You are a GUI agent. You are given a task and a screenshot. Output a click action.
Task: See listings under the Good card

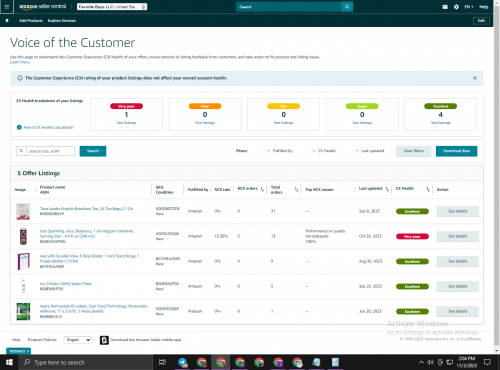point(362,123)
